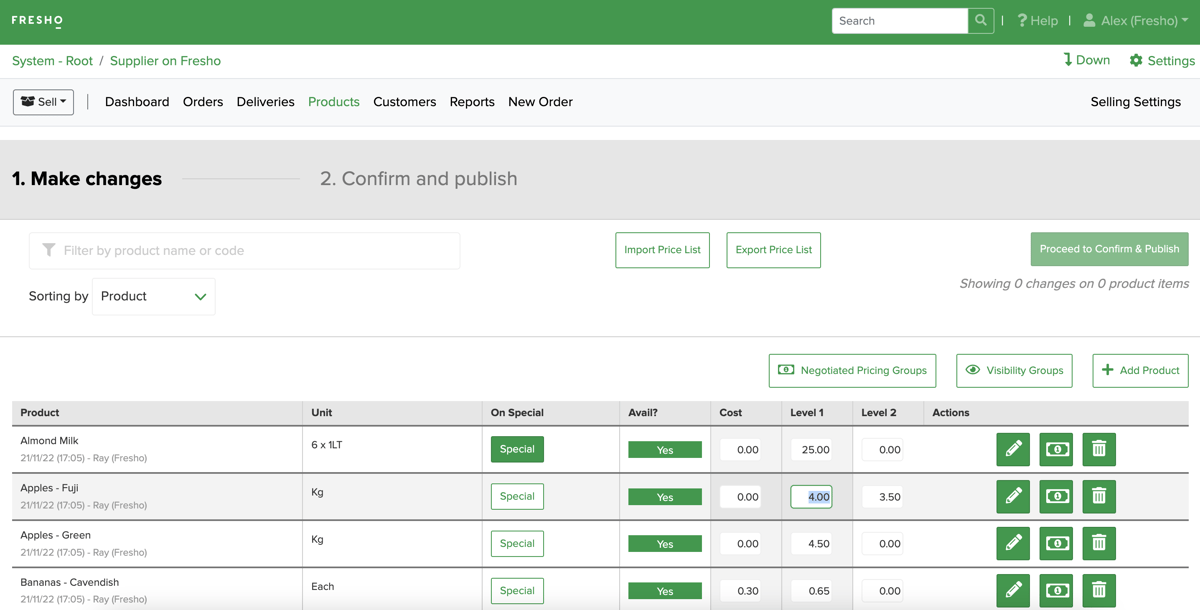Image resolution: width=1200 pixels, height=610 pixels.
Task: Toggle the Special button for Almond Milk
Action: point(517,449)
